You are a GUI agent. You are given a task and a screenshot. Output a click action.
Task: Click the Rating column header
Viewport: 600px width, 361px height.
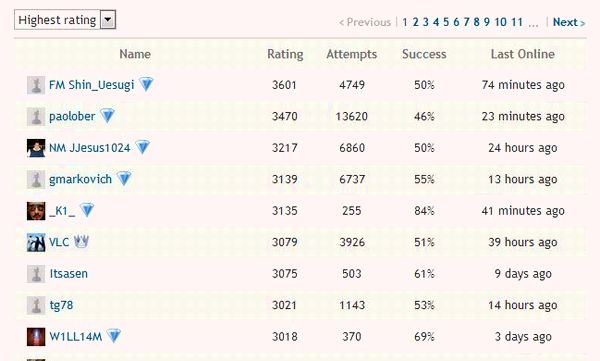285,54
